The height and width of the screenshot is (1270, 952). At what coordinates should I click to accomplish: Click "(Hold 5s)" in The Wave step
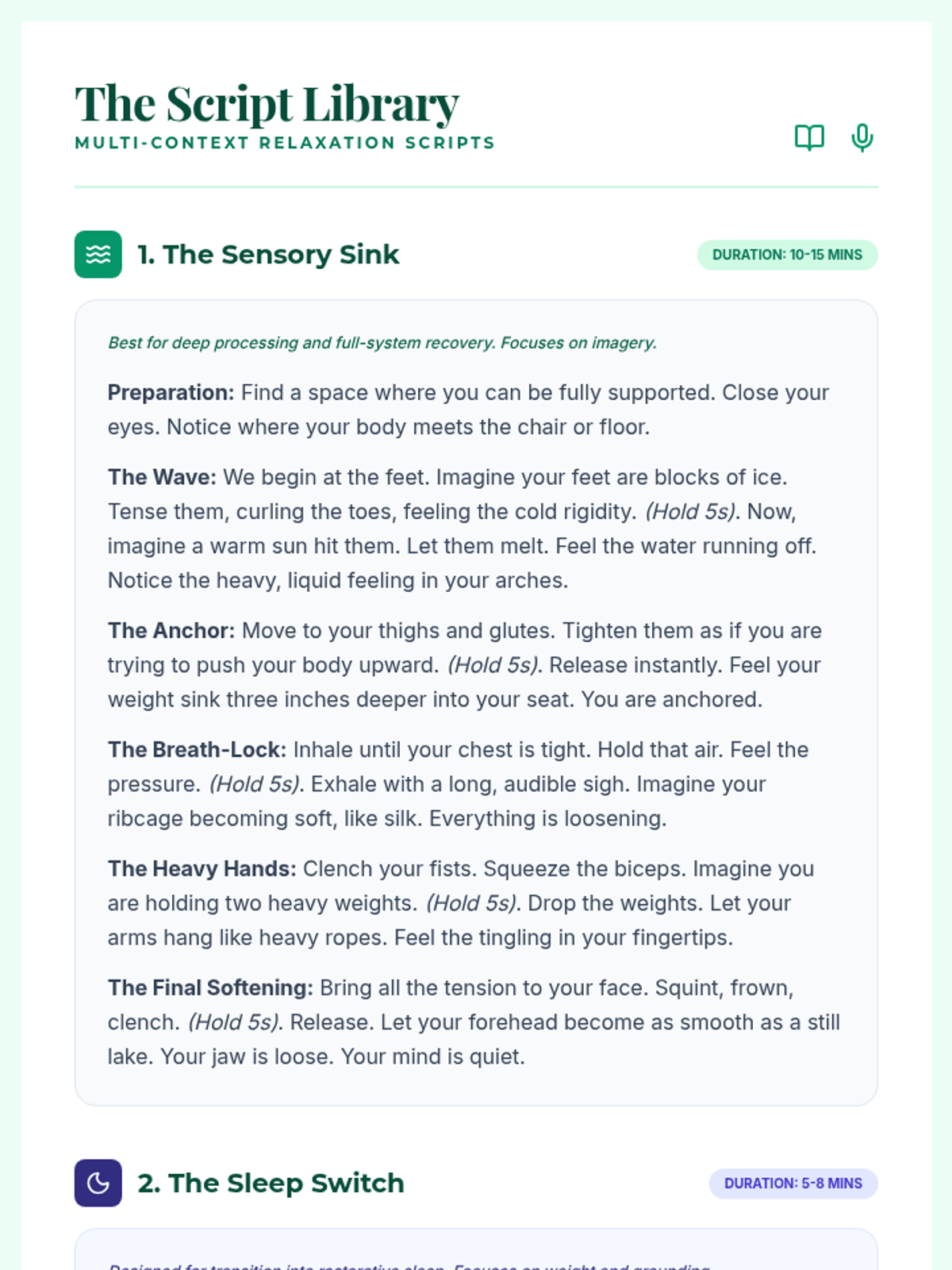(x=691, y=512)
